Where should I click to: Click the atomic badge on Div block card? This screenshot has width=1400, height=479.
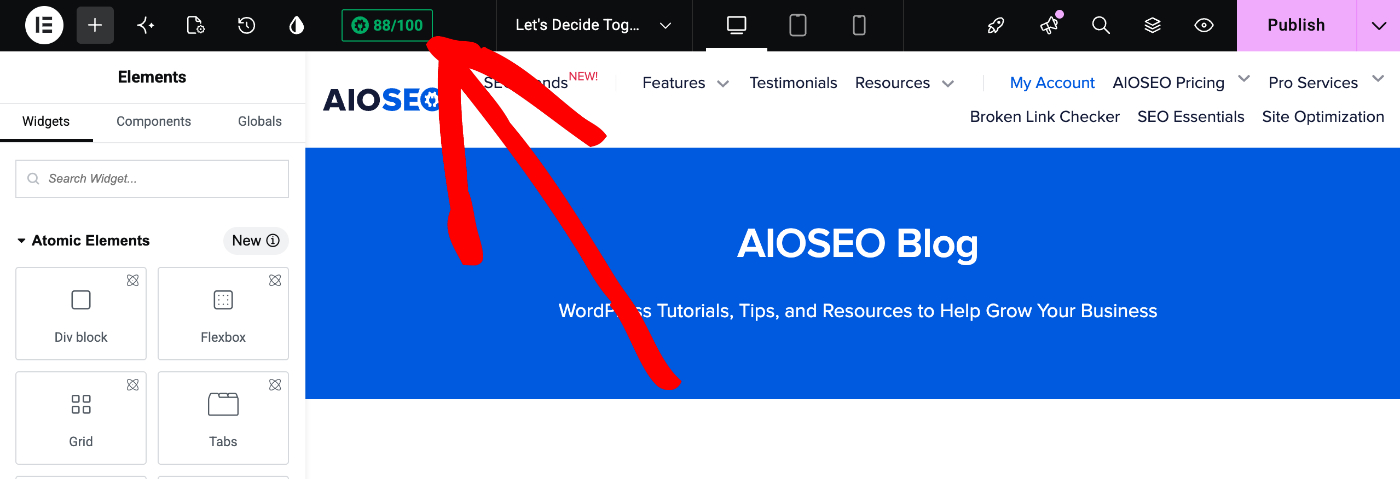click(133, 281)
